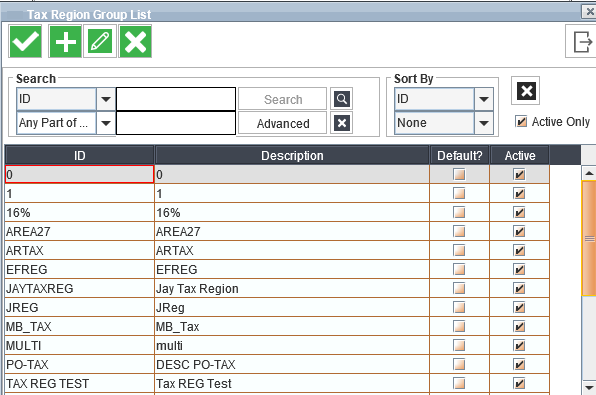Screen dimensions: 596x395
Task: Toggle the Active Only checkbox
Action: (521, 122)
